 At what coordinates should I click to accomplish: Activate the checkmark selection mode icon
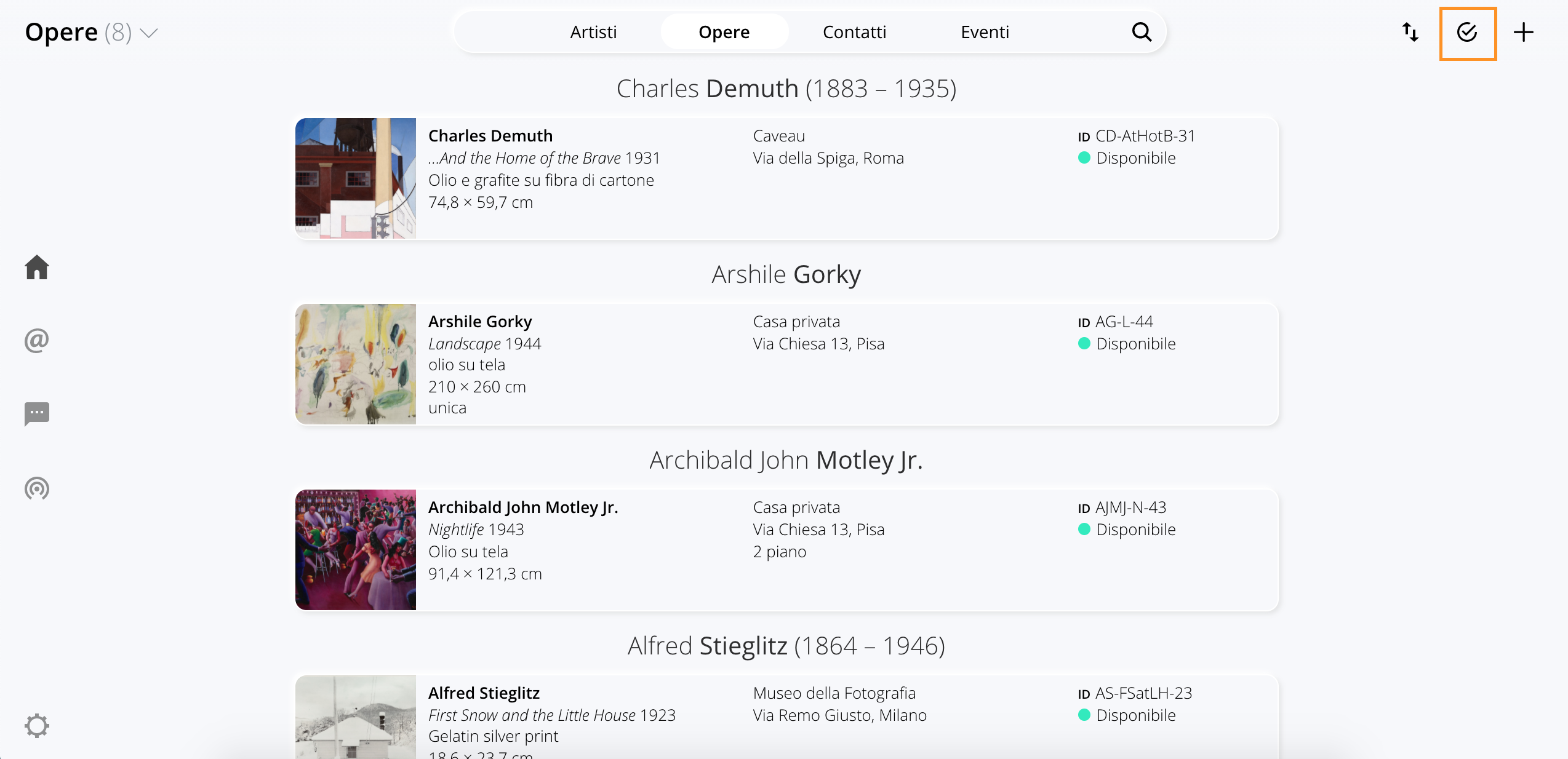coord(1468,33)
